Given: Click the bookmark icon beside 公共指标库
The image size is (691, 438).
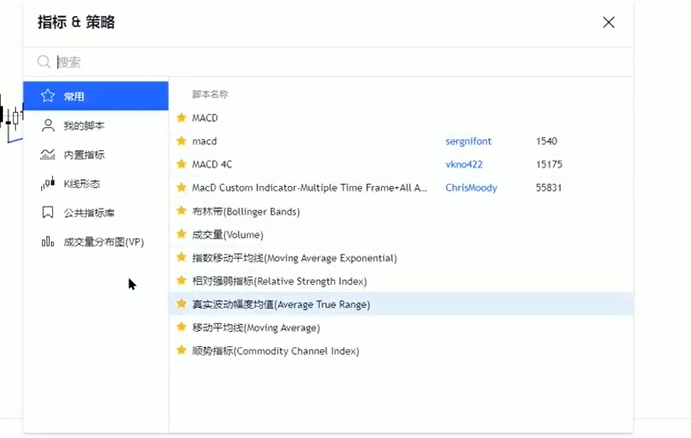Looking at the screenshot, I should click(x=48, y=212).
